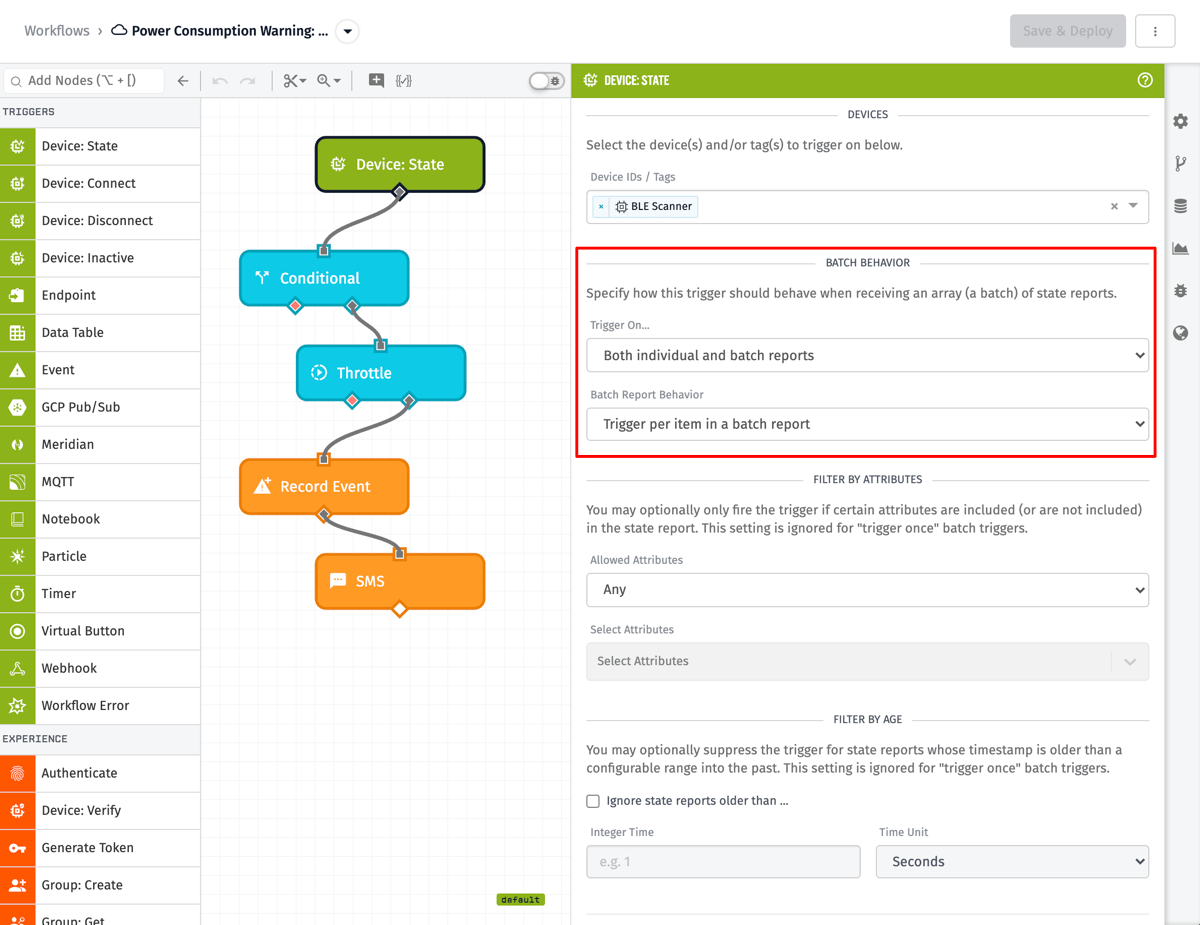Open the payload variables braces icon
The image size is (1200, 925).
(404, 81)
